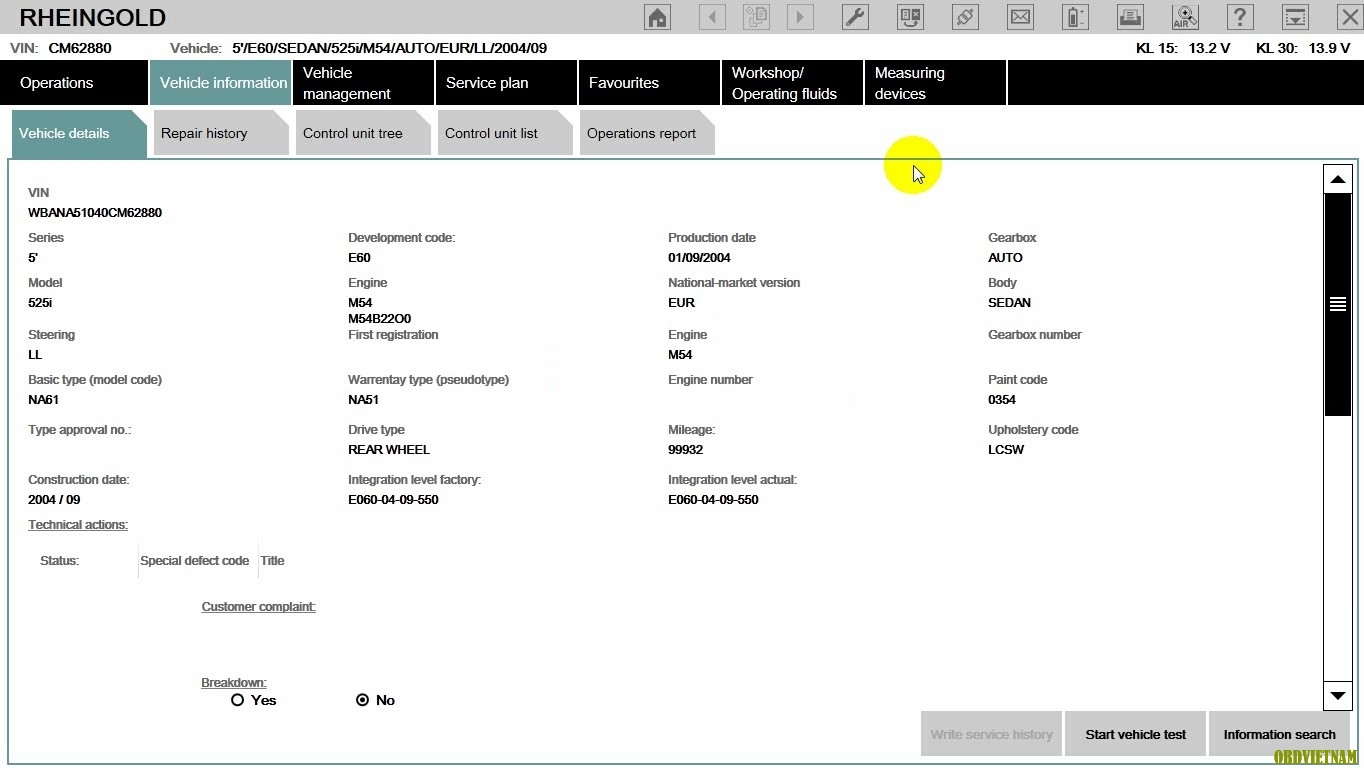Open the AIR search icon
This screenshot has height=768, width=1364.
pos(1185,17)
